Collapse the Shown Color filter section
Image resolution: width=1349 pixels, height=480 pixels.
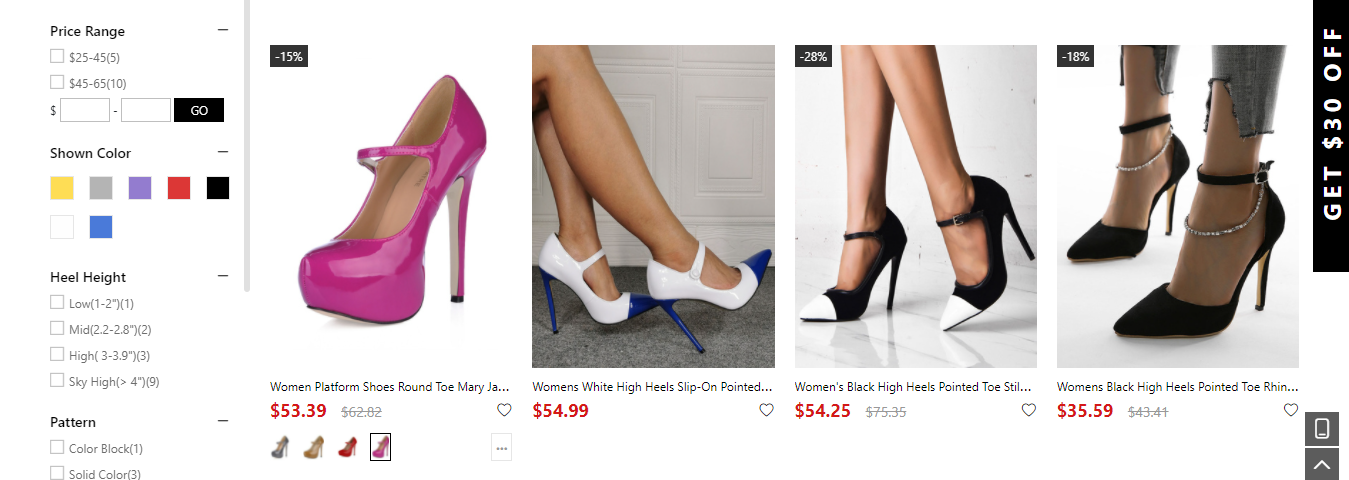pos(223,152)
